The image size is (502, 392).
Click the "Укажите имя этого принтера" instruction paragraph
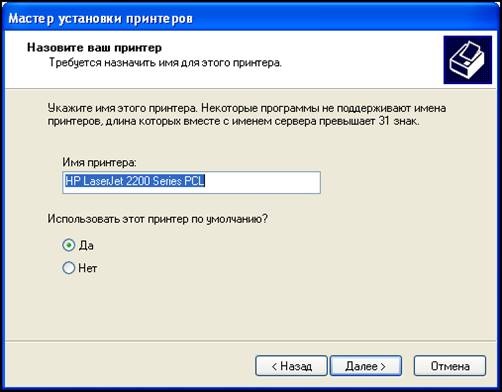coord(247,115)
